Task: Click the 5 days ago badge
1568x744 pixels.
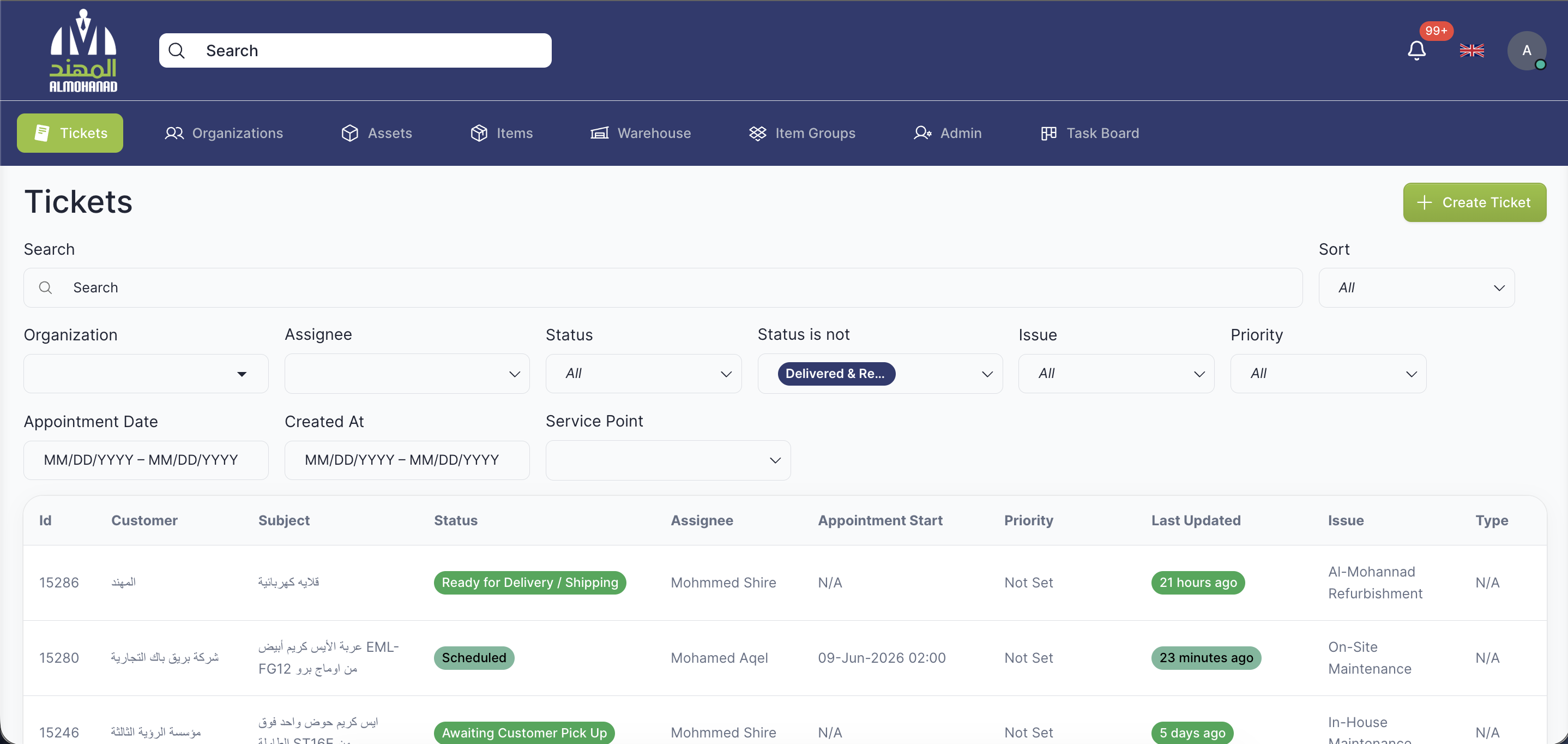Action: [1192, 733]
